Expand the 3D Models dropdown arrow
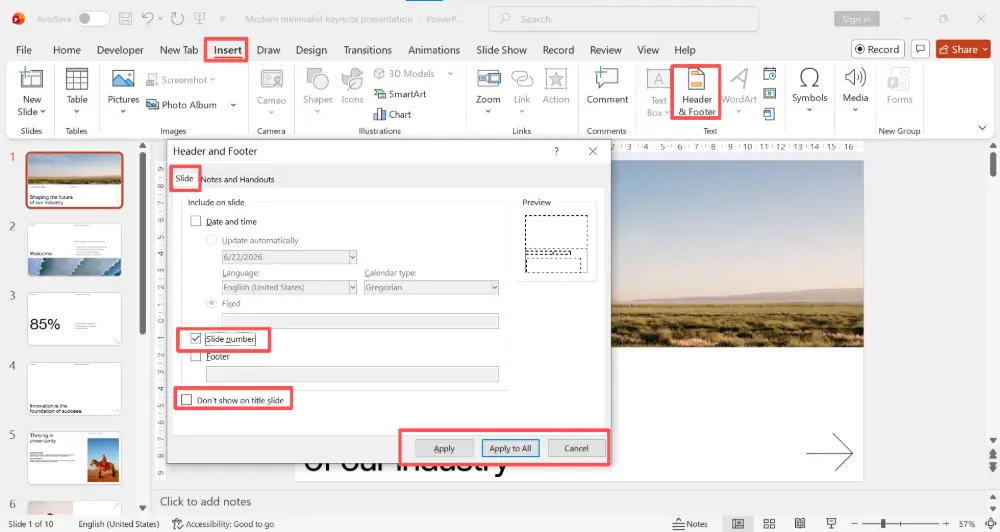The image size is (1000, 532). coord(450,73)
